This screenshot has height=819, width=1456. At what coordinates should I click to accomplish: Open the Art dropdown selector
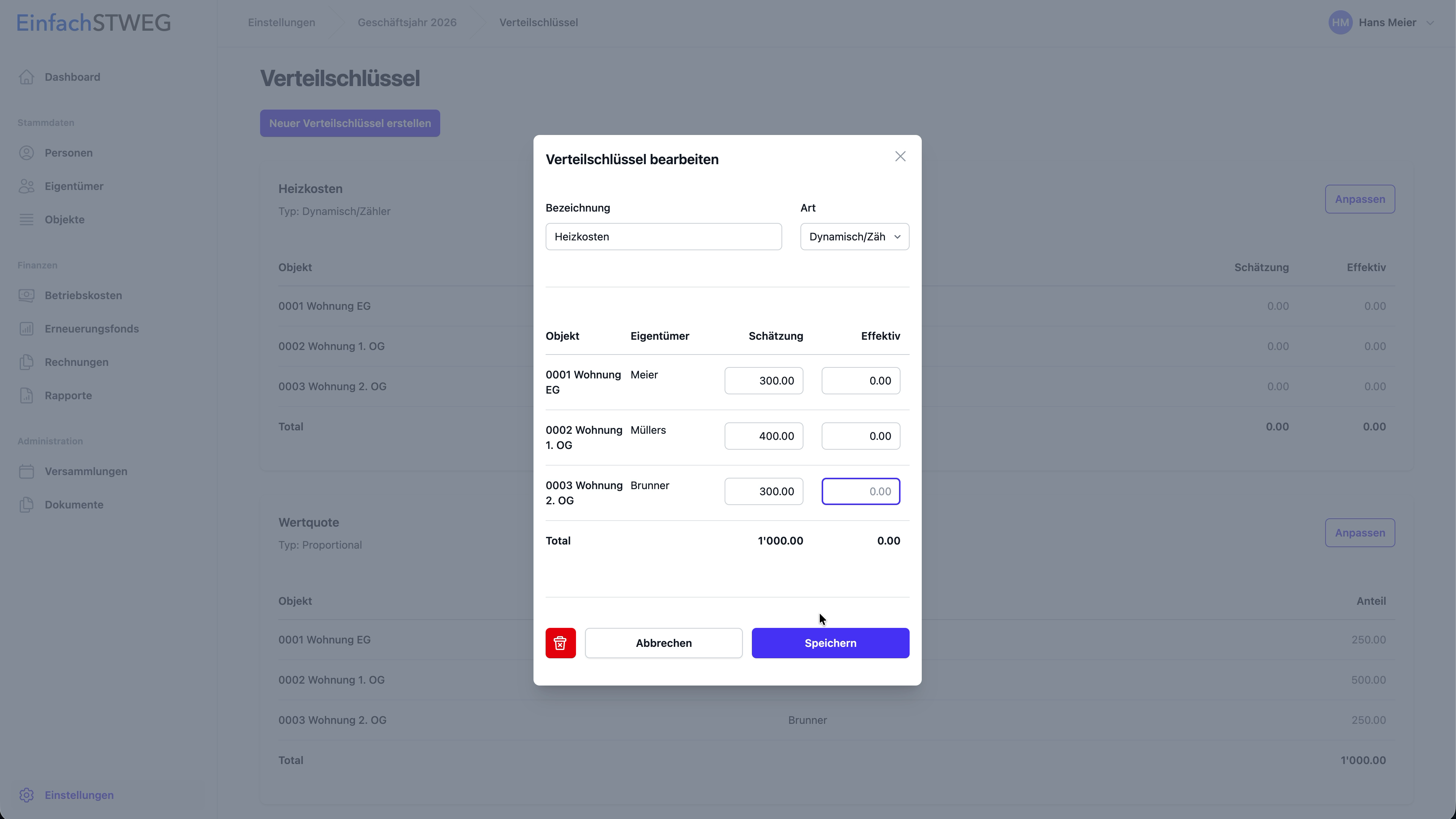pyautogui.click(x=854, y=237)
